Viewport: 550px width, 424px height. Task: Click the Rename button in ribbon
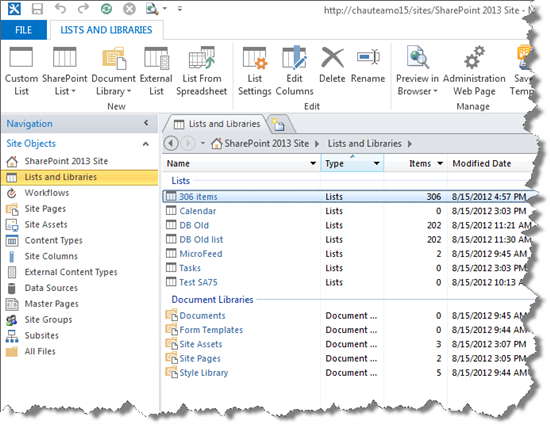pyautogui.click(x=368, y=65)
